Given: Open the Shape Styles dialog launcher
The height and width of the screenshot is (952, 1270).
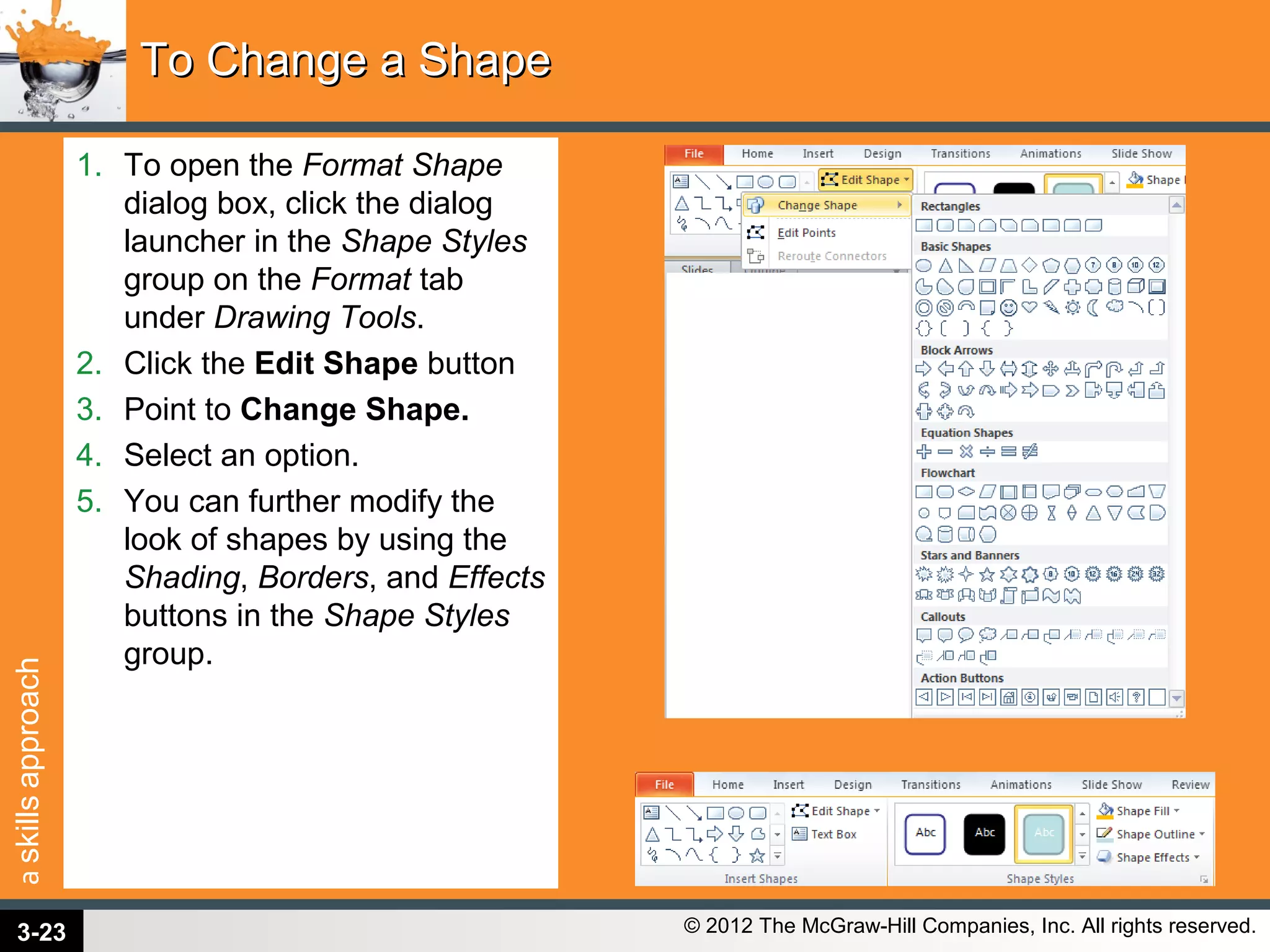Looking at the screenshot, I should point(1204,879).
